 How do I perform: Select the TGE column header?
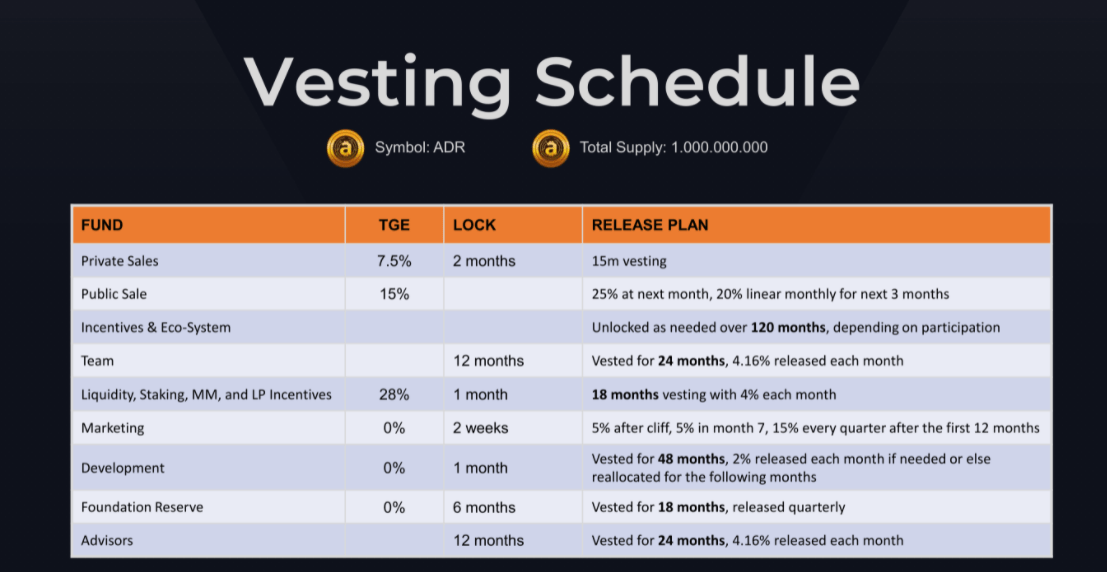(x=393, y=225)
